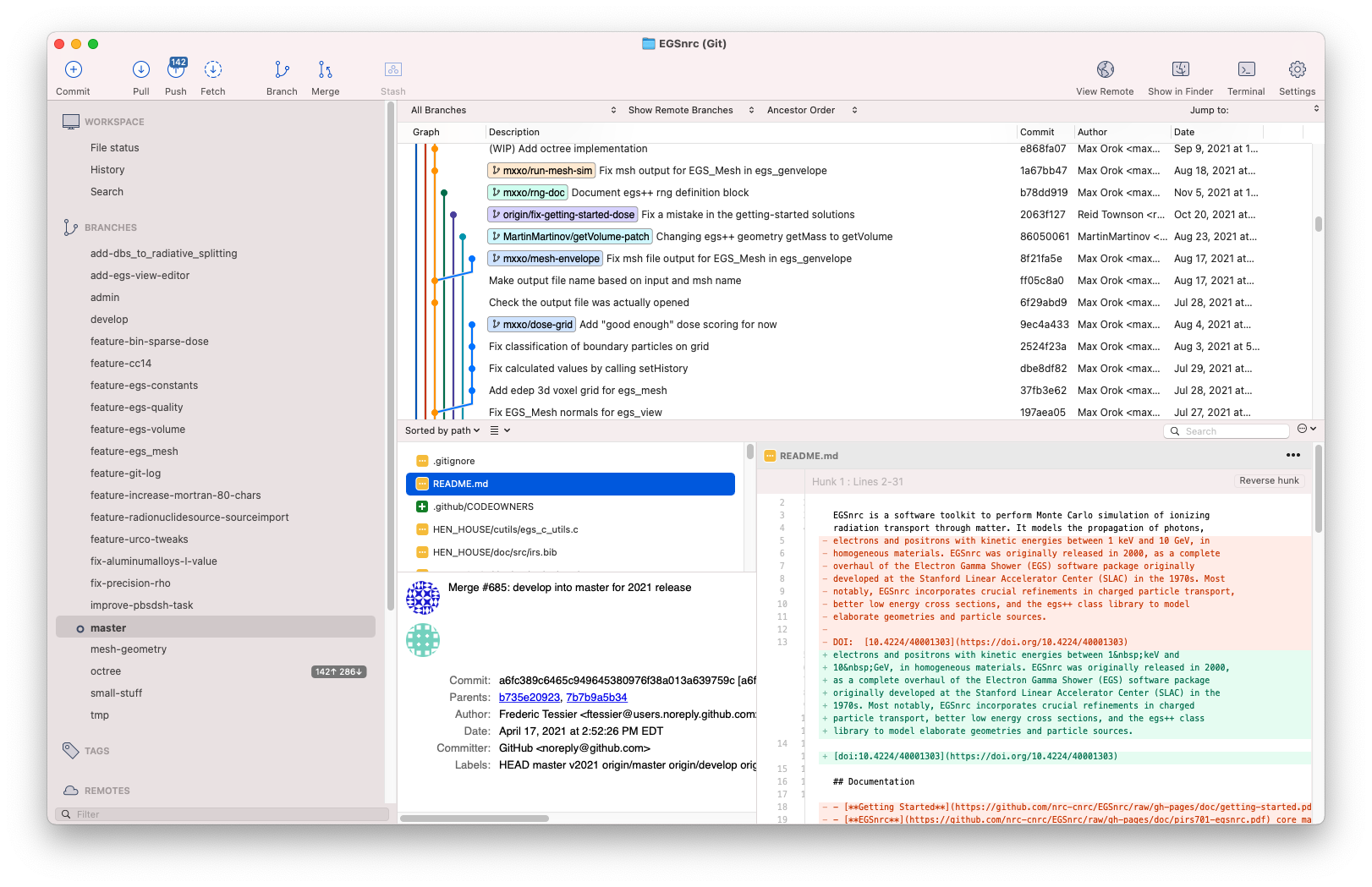Select README.md in file list
Viewport: 1372px width, 887px height.
pos(570,484)
